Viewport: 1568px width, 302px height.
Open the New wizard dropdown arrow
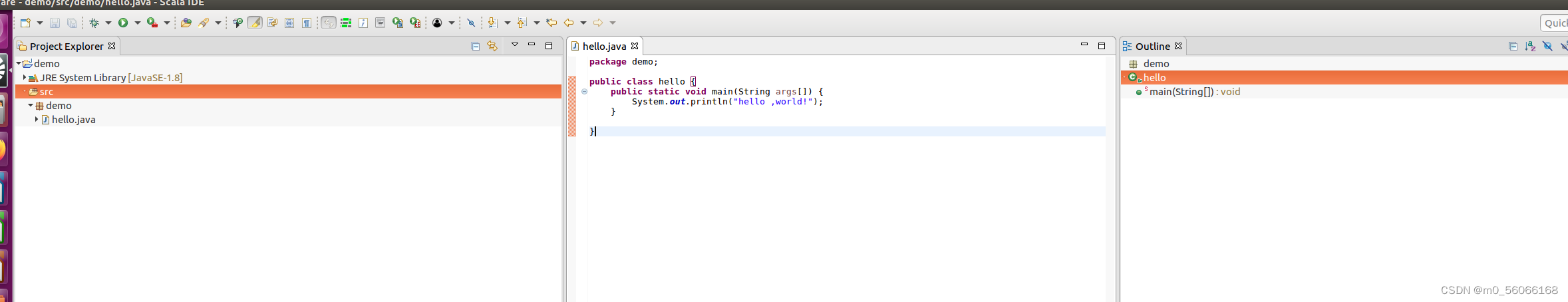40,23
